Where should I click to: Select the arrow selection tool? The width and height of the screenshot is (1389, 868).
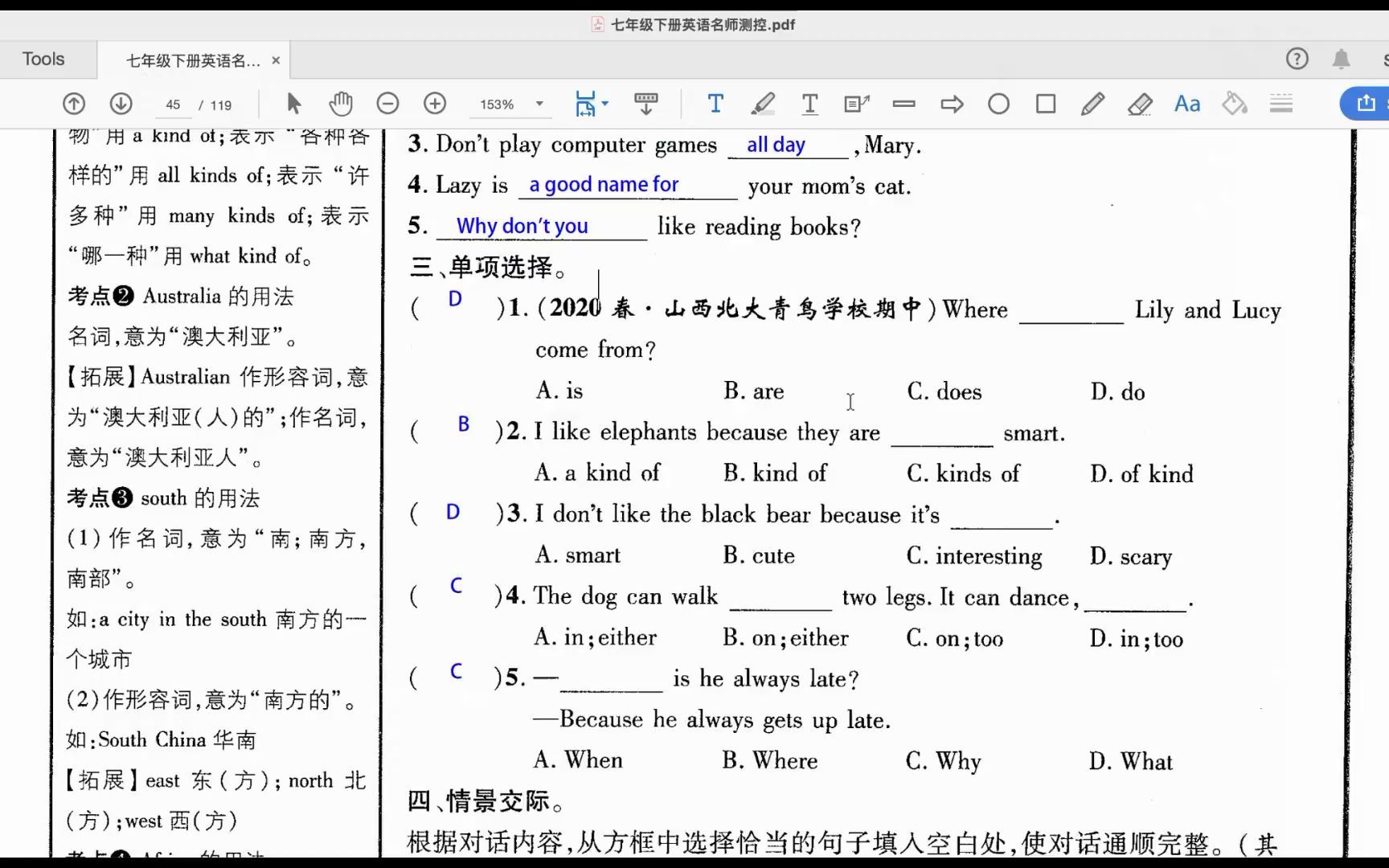pyautogui.click(x=293, y=104)
